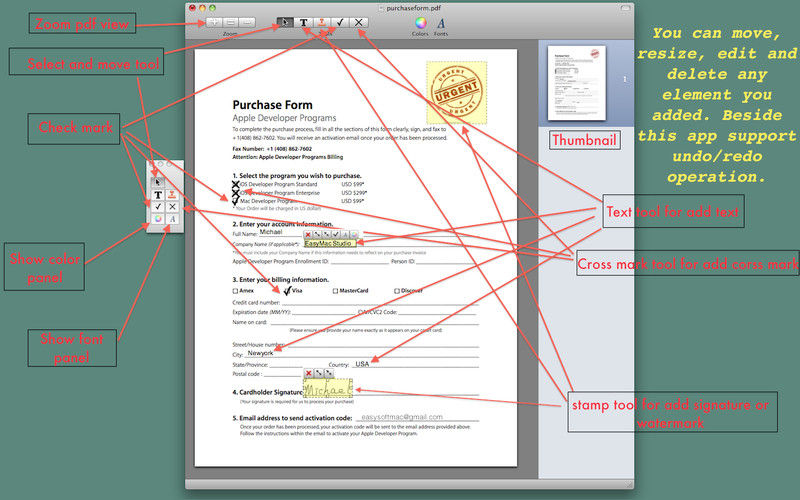The image size is (800, 500).
Task: Select the arrow move tool in top toolbar
Action: click(x=286, y=21)
